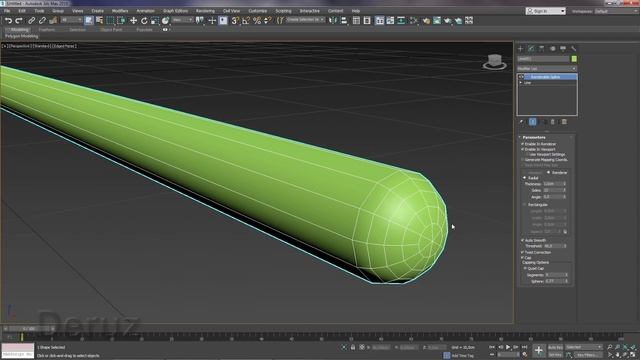
Task: Open the Customize menu
Action: [x=258, y=11]
